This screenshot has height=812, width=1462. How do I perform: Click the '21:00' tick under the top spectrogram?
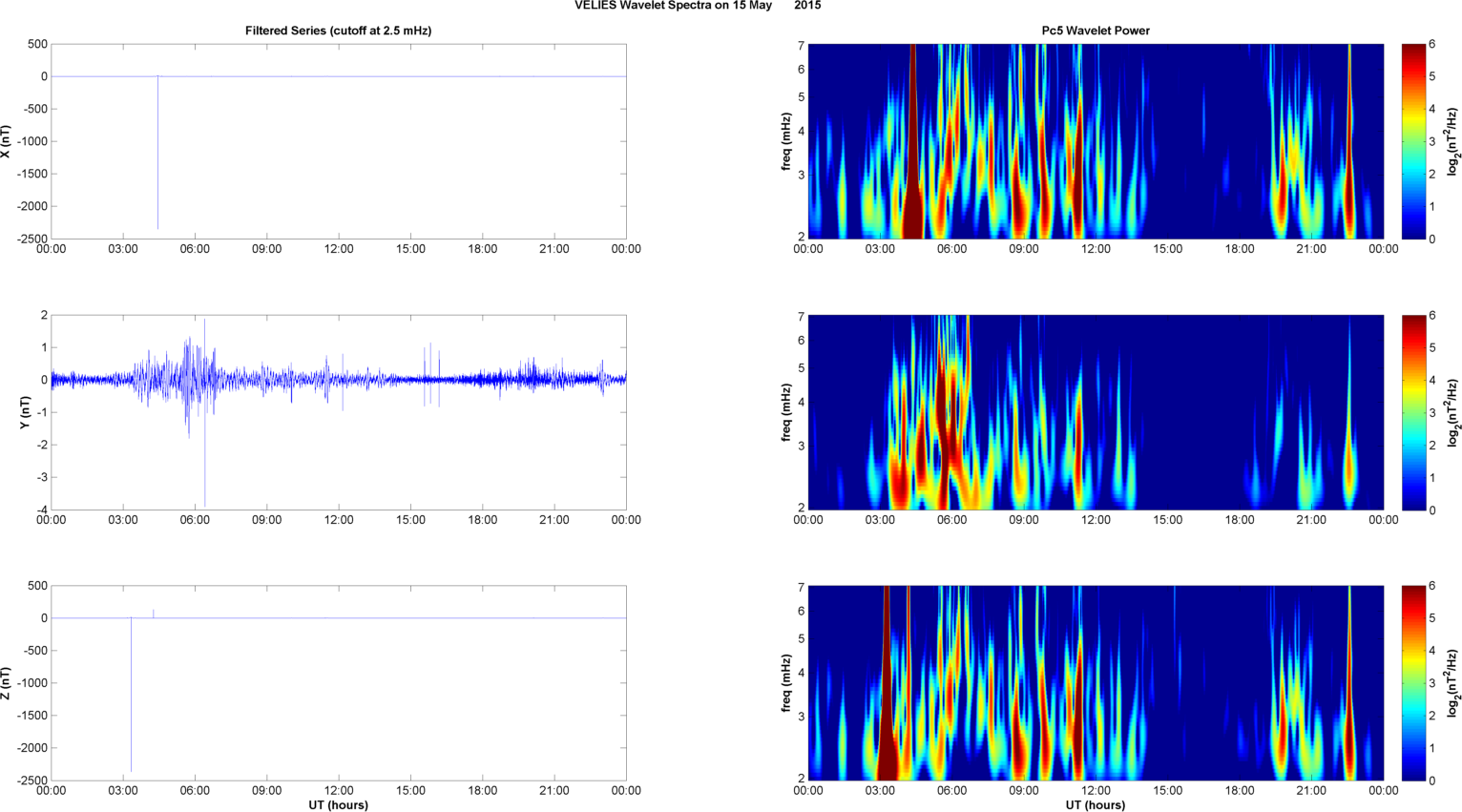pos(1311,249)
